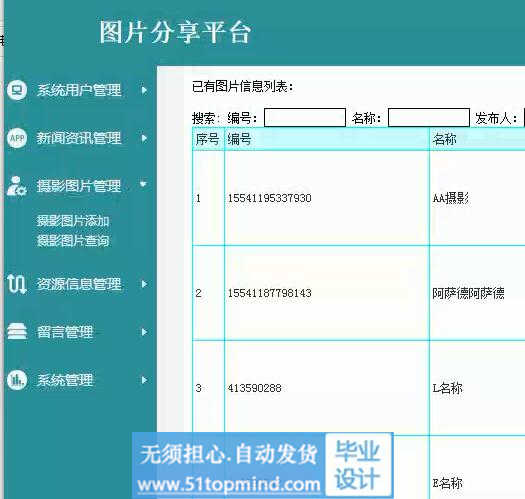Expand the 系统管理 arrow
Viewport: 525px width, 499px height.
pos(144,380)
